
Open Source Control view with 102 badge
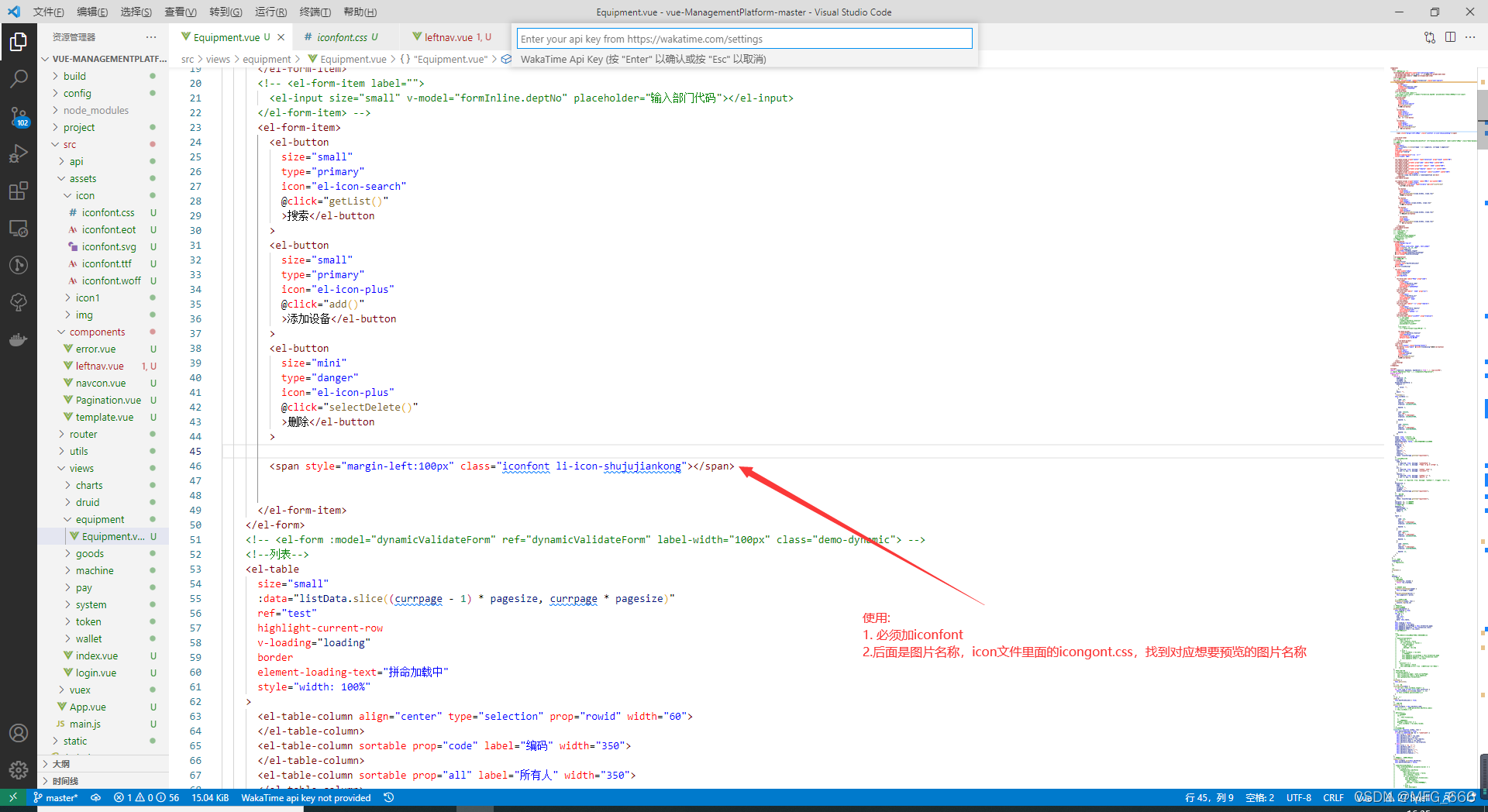19,116
